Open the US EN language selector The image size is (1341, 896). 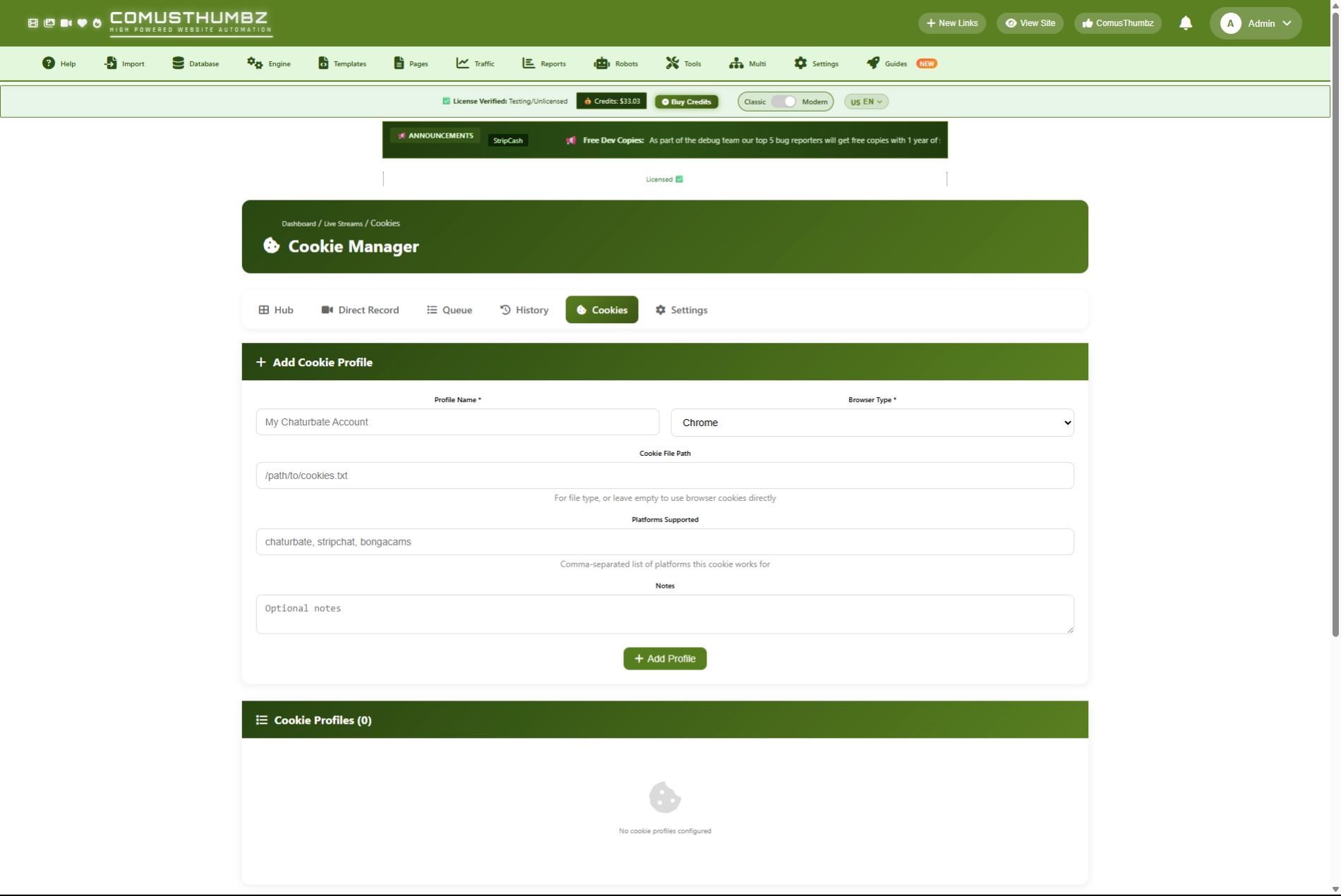coord(866,102)
